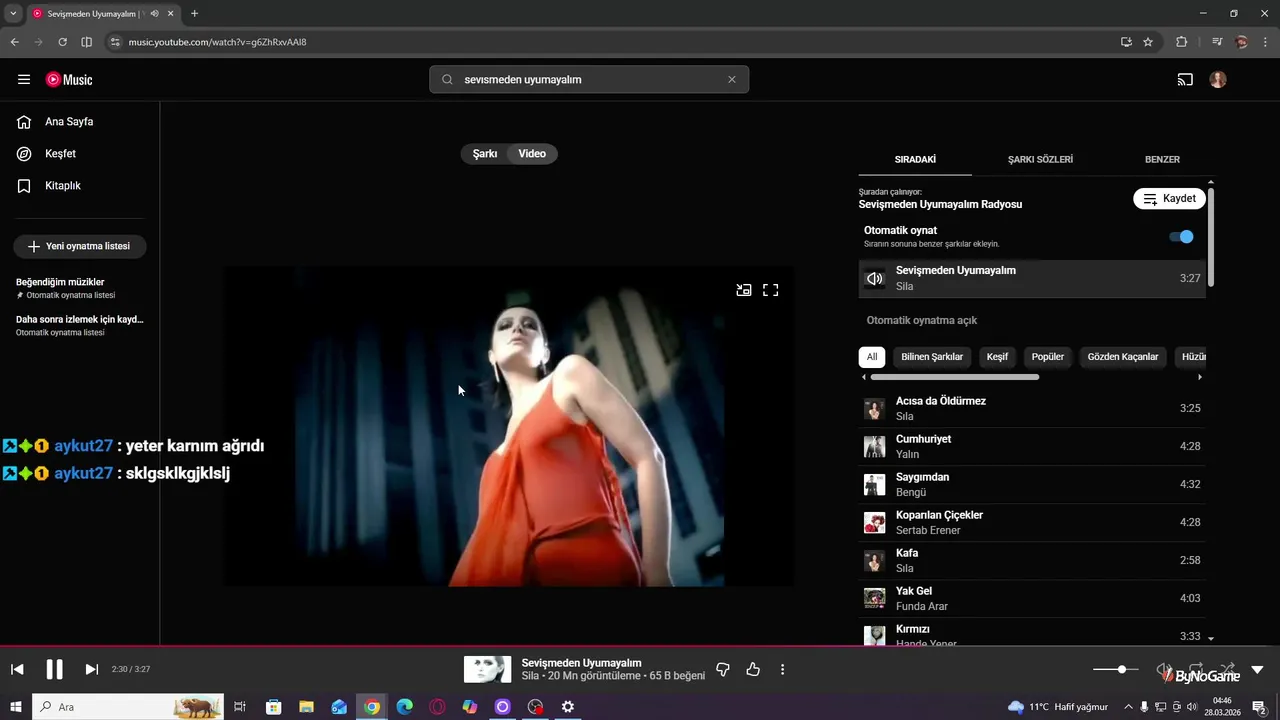
Task: Open Chrome tab search dropdown
Action: click(x=13, y=13)
